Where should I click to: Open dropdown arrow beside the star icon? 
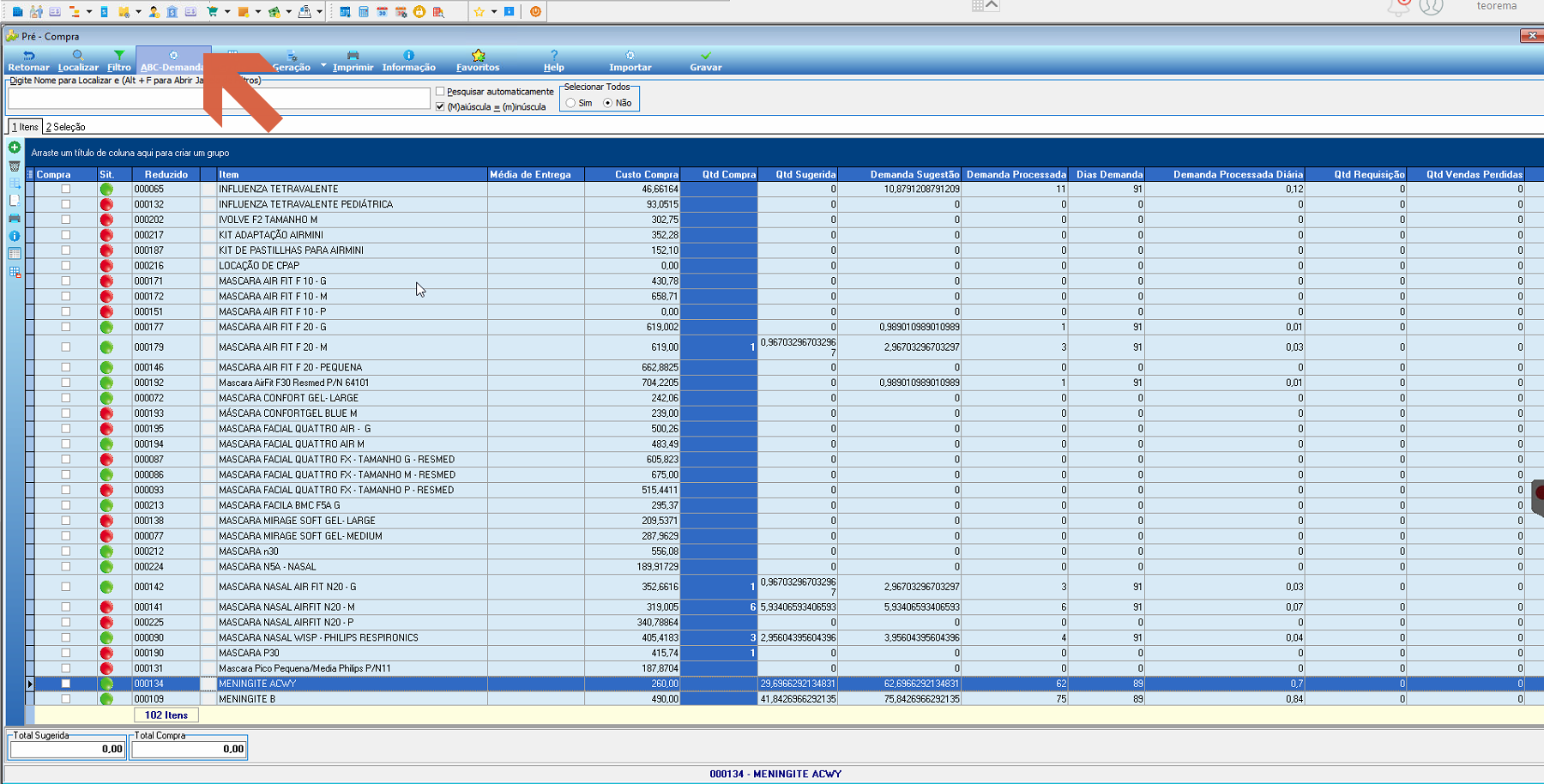pos(494,12)
